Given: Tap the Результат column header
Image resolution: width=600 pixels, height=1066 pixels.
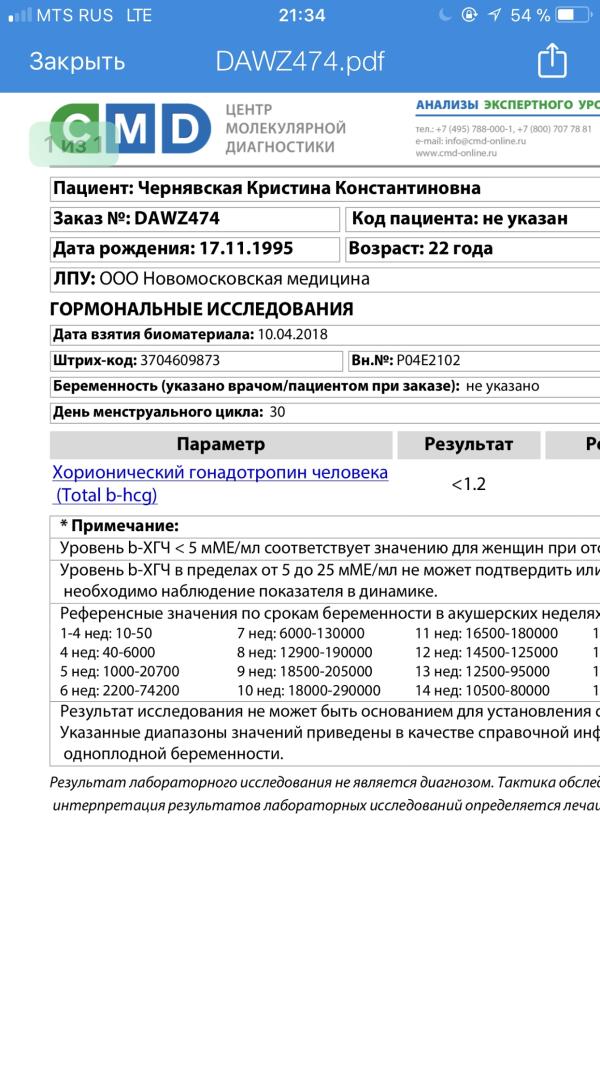Looking at the screenshot, I should coord(469,445).
